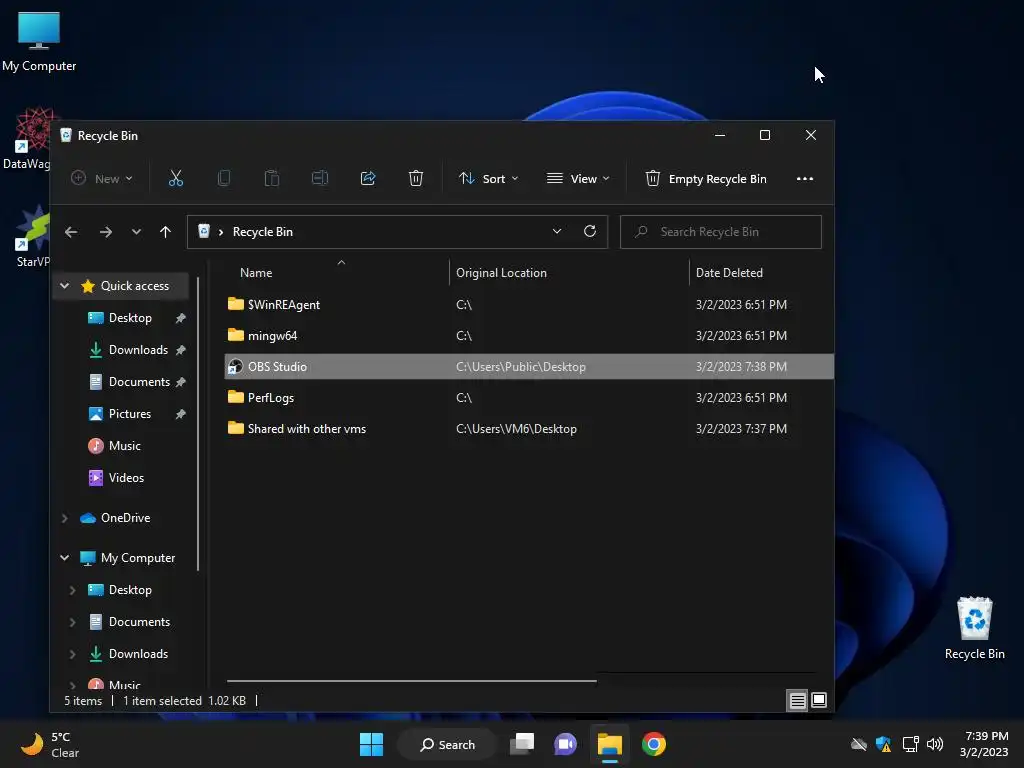Open the View dropdown menu
Viewport: 1024px width, 768px height.
[578, 178]
